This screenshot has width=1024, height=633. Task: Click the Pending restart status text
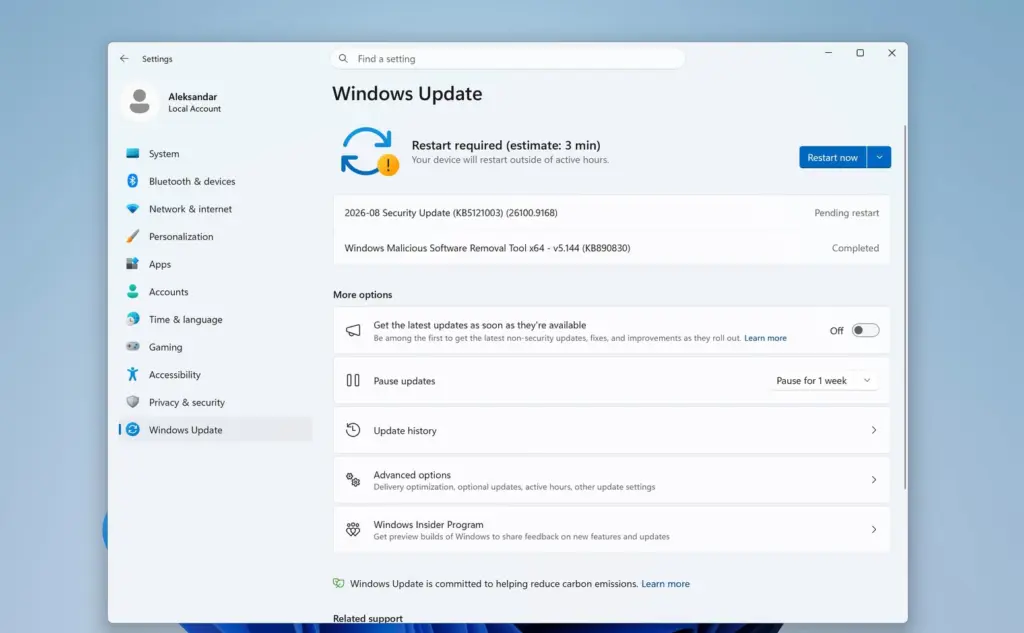pos(846,212)
